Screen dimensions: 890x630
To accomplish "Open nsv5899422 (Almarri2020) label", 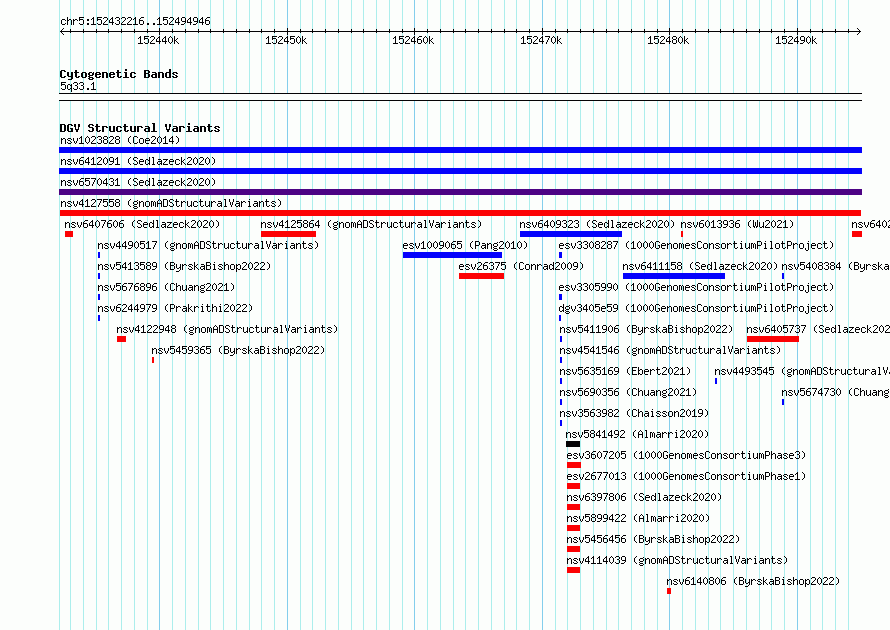I will 638,518.
